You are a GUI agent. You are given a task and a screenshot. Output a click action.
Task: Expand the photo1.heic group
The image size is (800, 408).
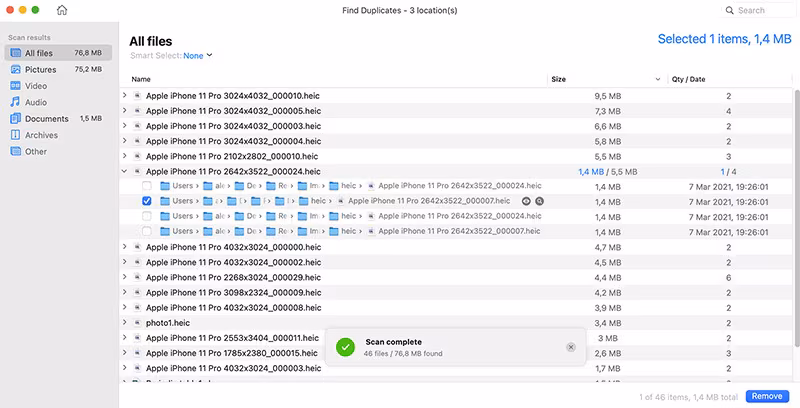coord(125,323)
